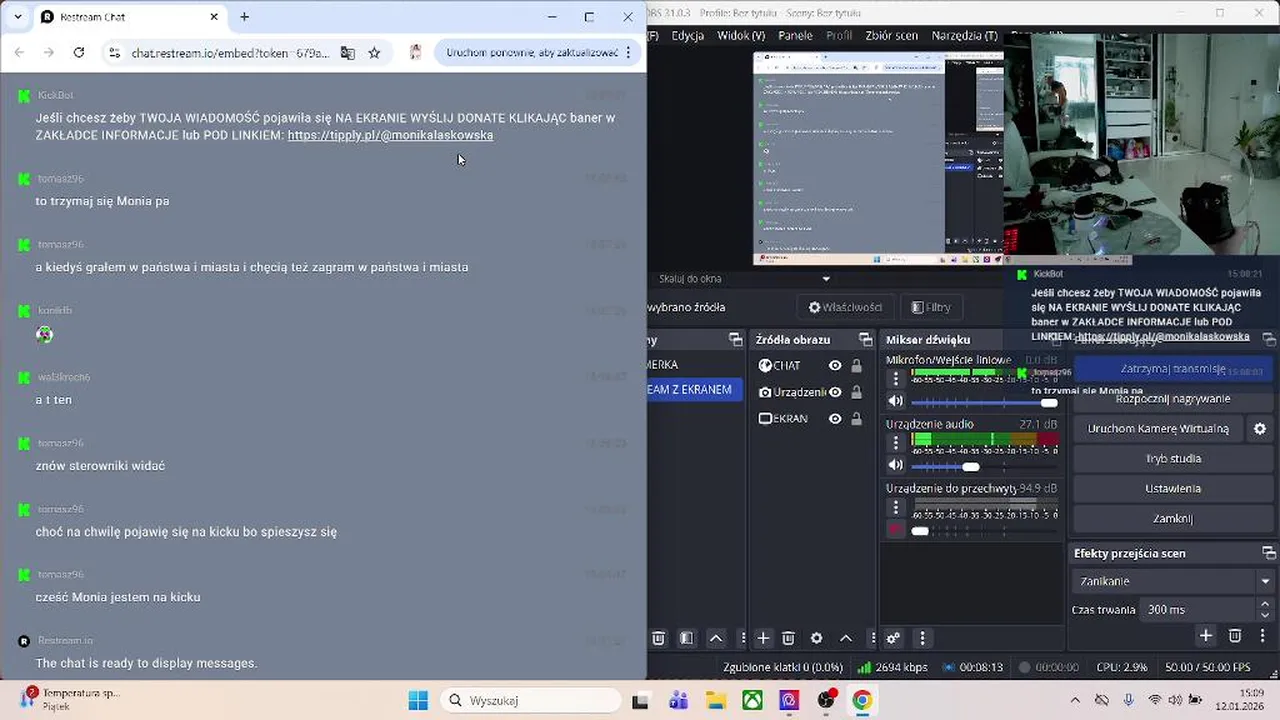1280x720 pixels.
Task: Decrease Czas trwania with the down stepper arrow
Action: (x=1266, y=615)
